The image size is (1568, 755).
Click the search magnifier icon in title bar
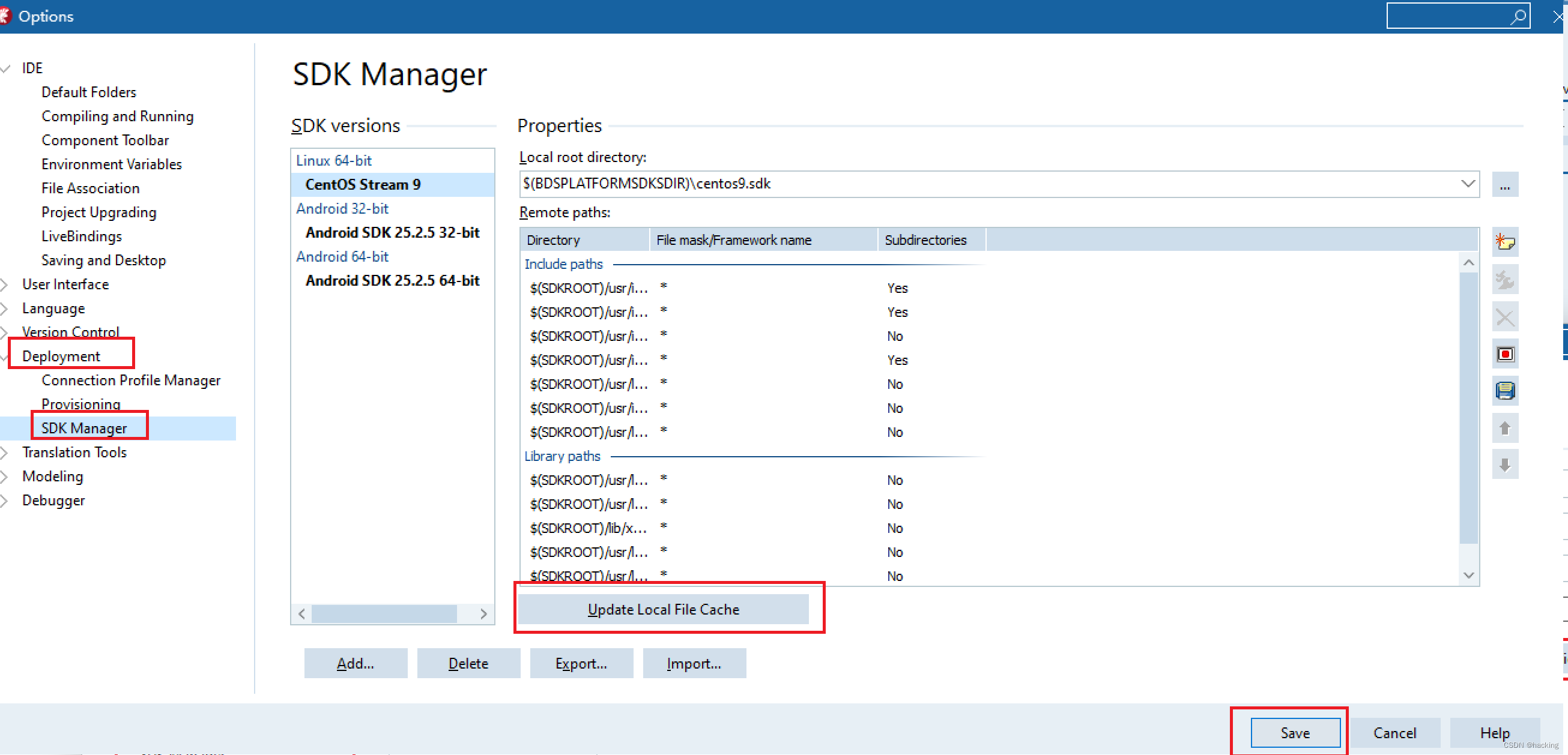1518,16
